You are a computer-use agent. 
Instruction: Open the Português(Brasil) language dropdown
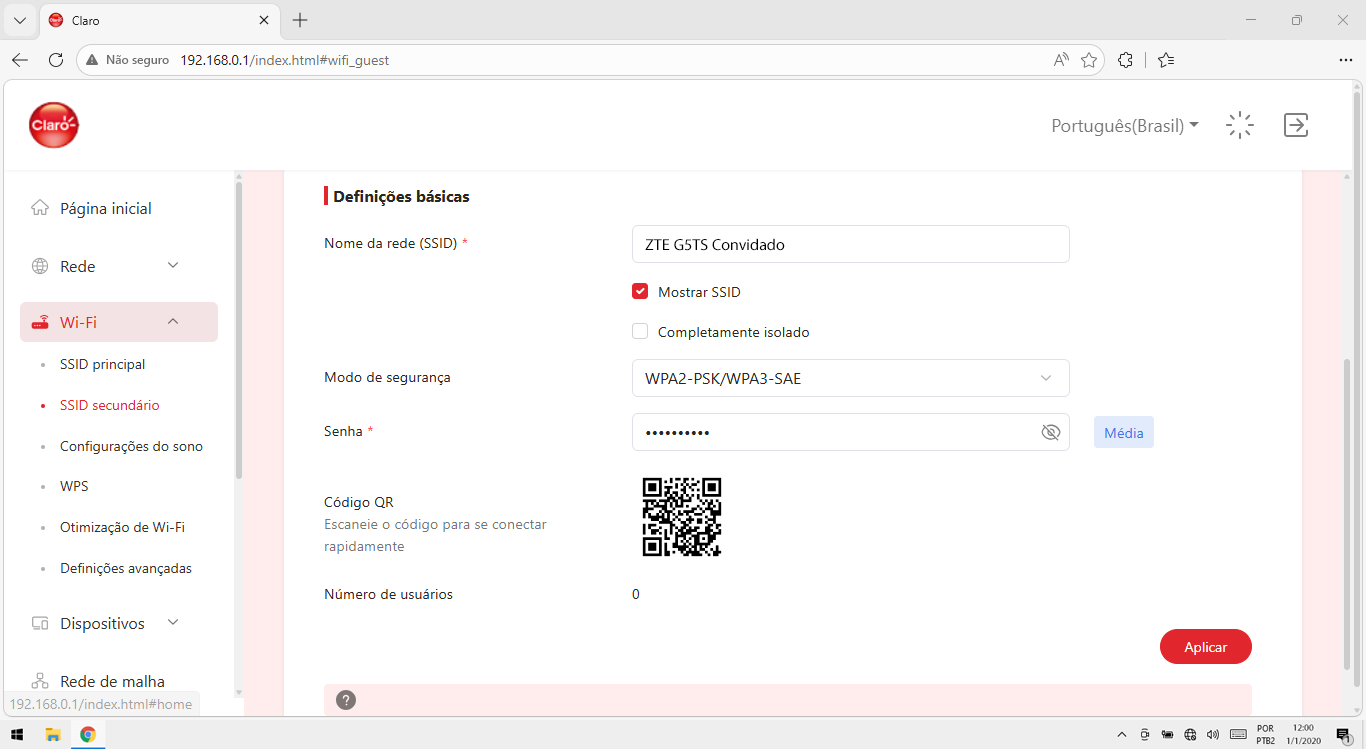coord(1125,126)
